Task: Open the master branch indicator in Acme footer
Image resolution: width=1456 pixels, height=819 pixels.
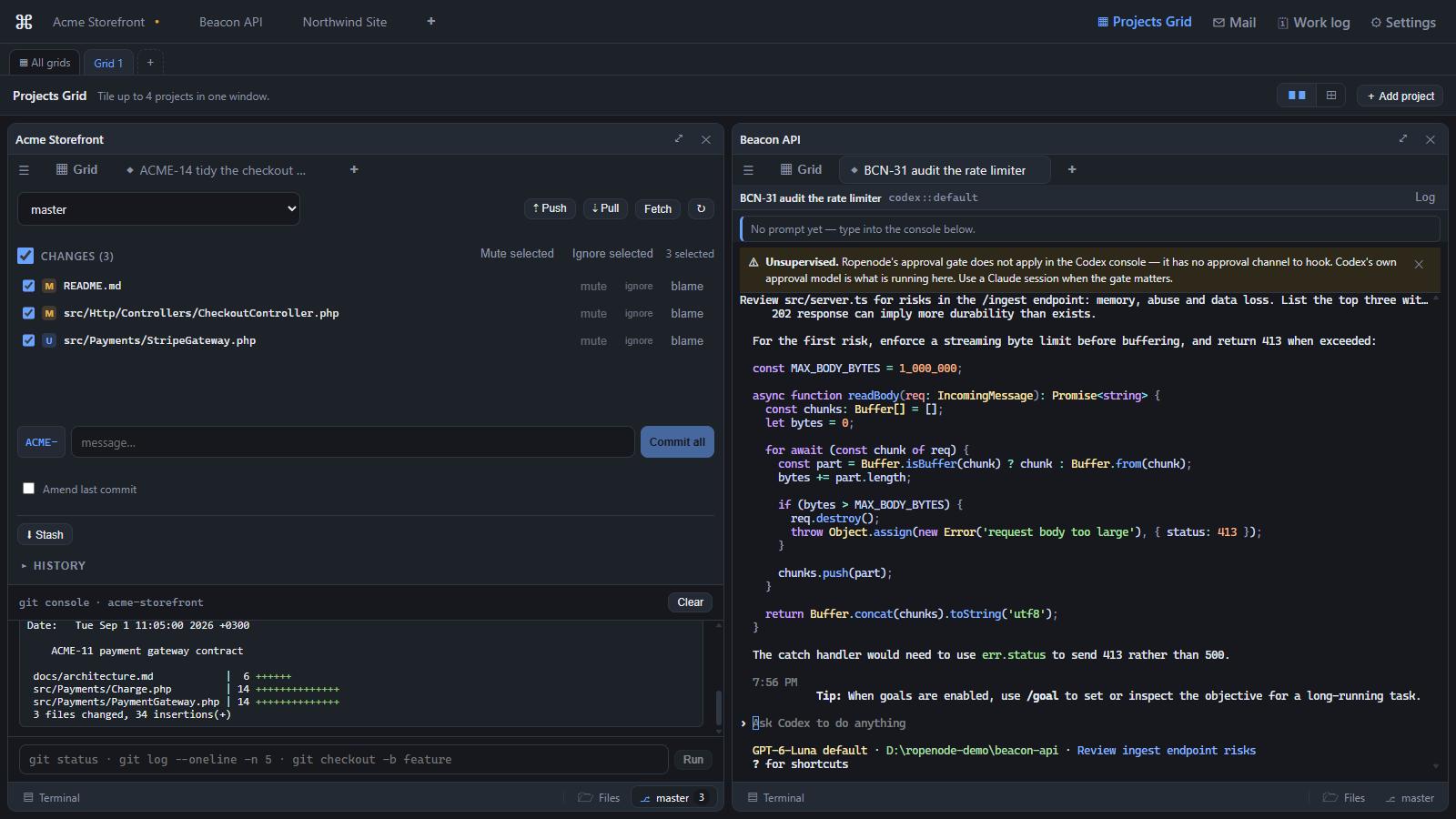Action: pos(673,798)
